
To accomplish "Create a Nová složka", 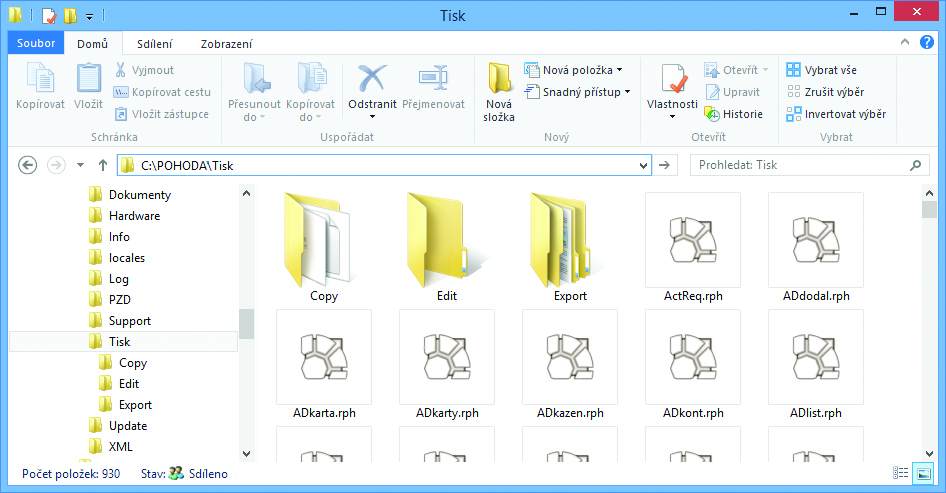I will (499, 92).
